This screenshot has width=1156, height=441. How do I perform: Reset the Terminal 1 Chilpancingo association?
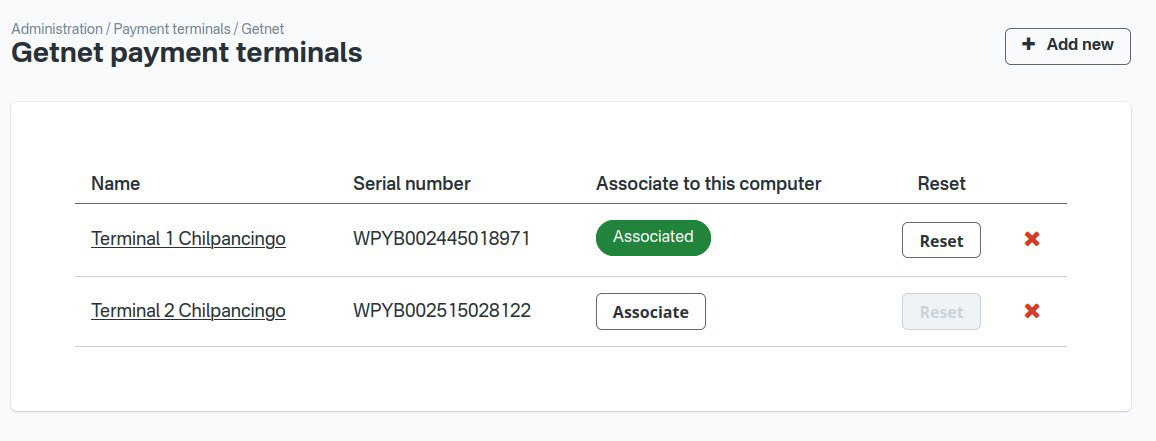(941, 240)
